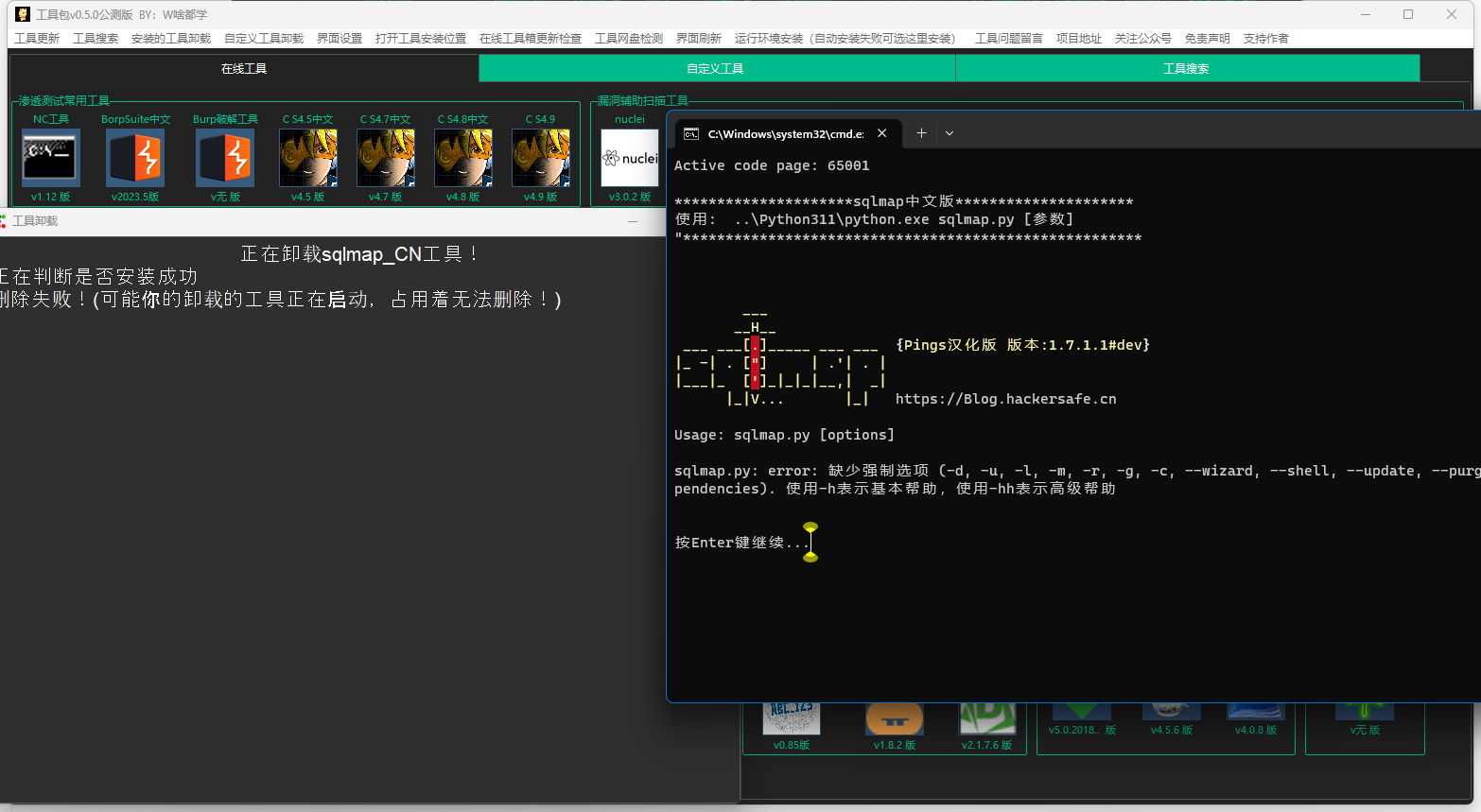Launch C S4.7中文 tool icon
Screen dimensions: 1481x812
coord(386,157)
